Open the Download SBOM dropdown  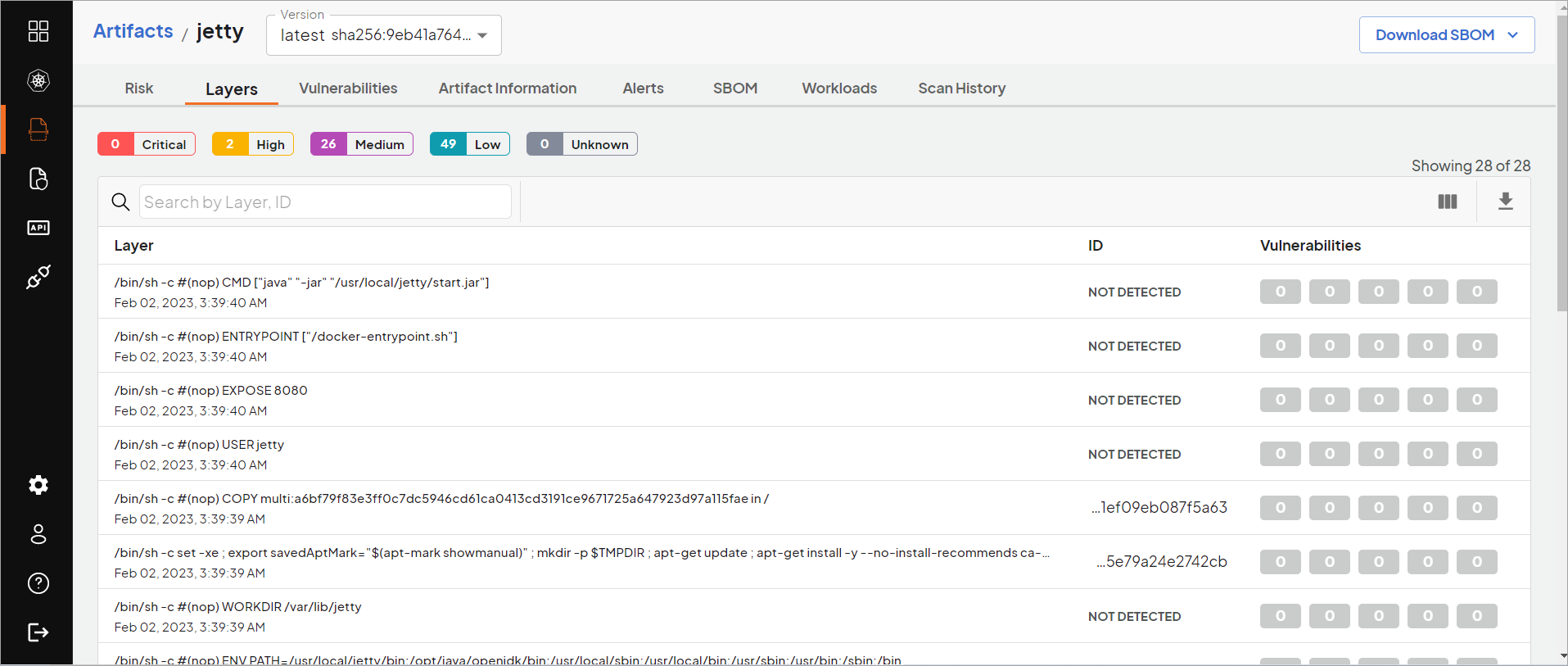(1447, 35)
